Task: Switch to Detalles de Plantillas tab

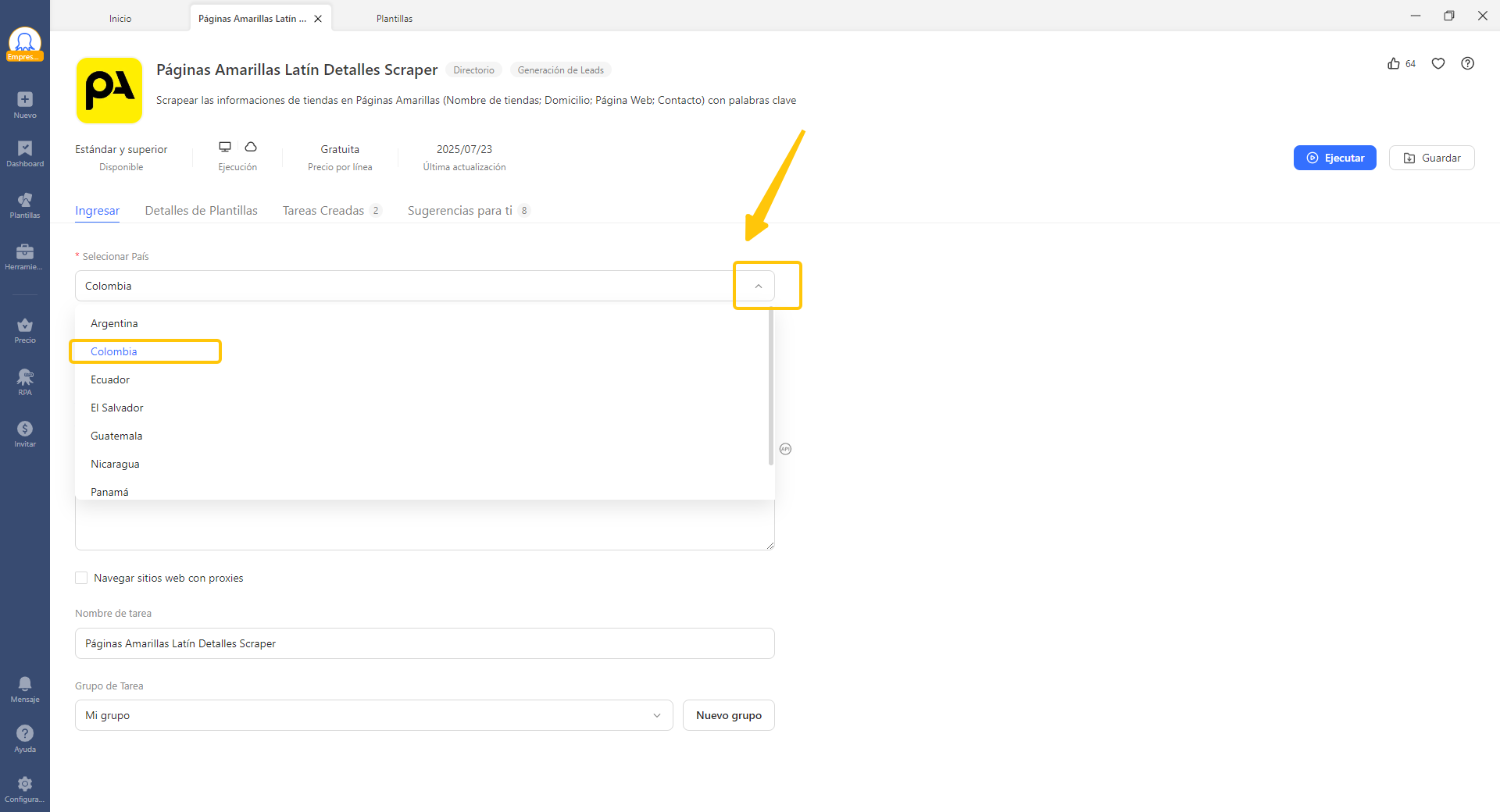Action: click(201, 211)
